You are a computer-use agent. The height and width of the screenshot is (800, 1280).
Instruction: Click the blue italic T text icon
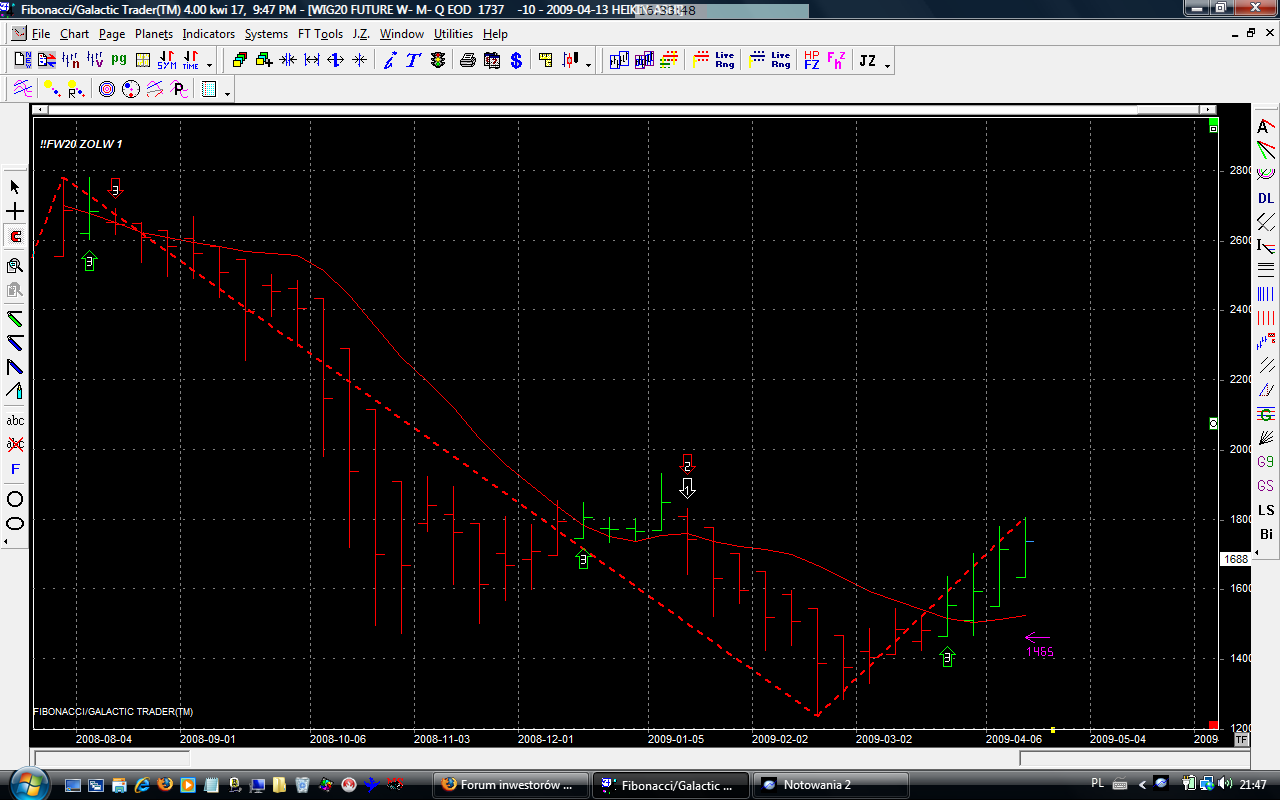click(413, 61)
